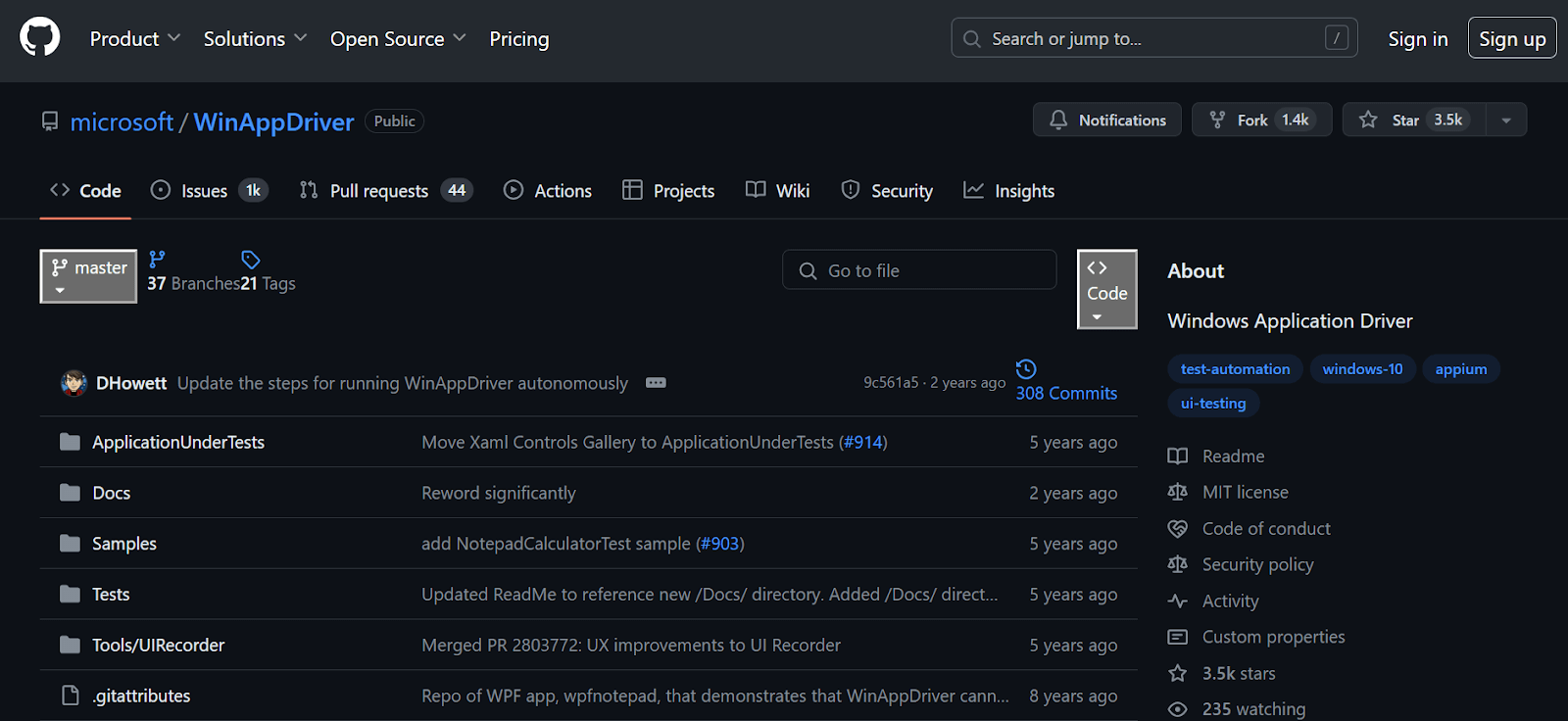This screenshot has height=721, width=1568.
Task: Click the ui-testing topic tag
Action: pyautogui.click(x=1213, y=403)
